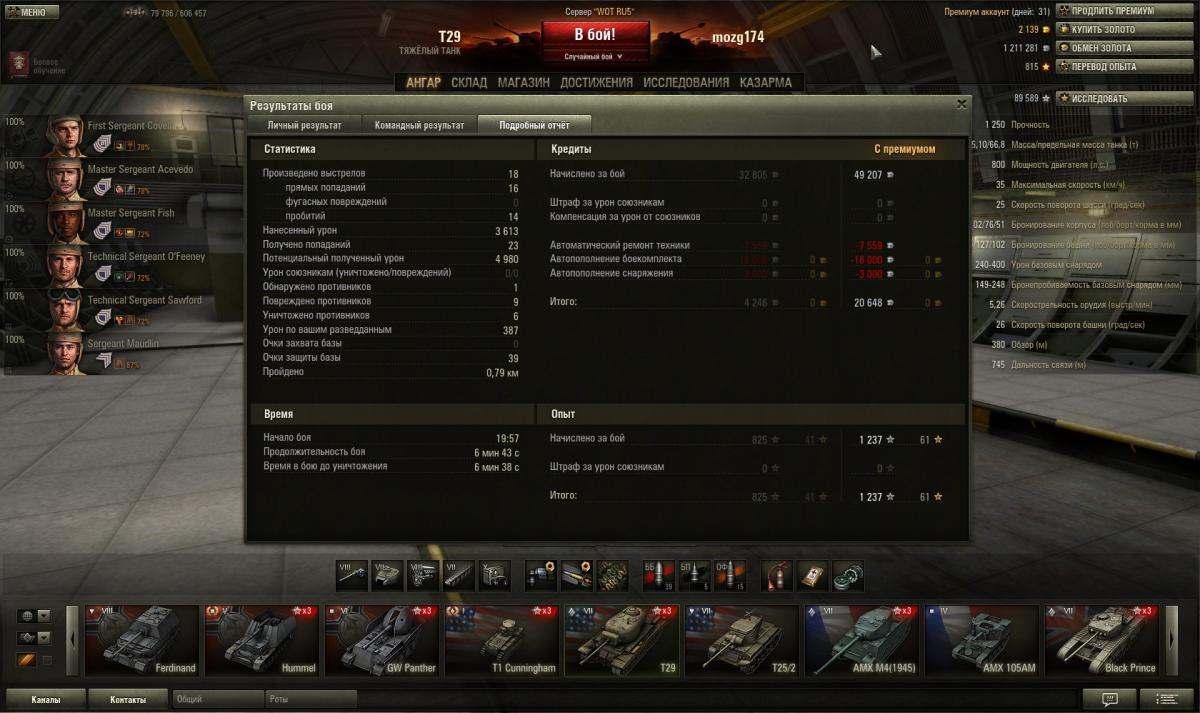Select the AMX 105AM tank in carousel

(982, 640)
